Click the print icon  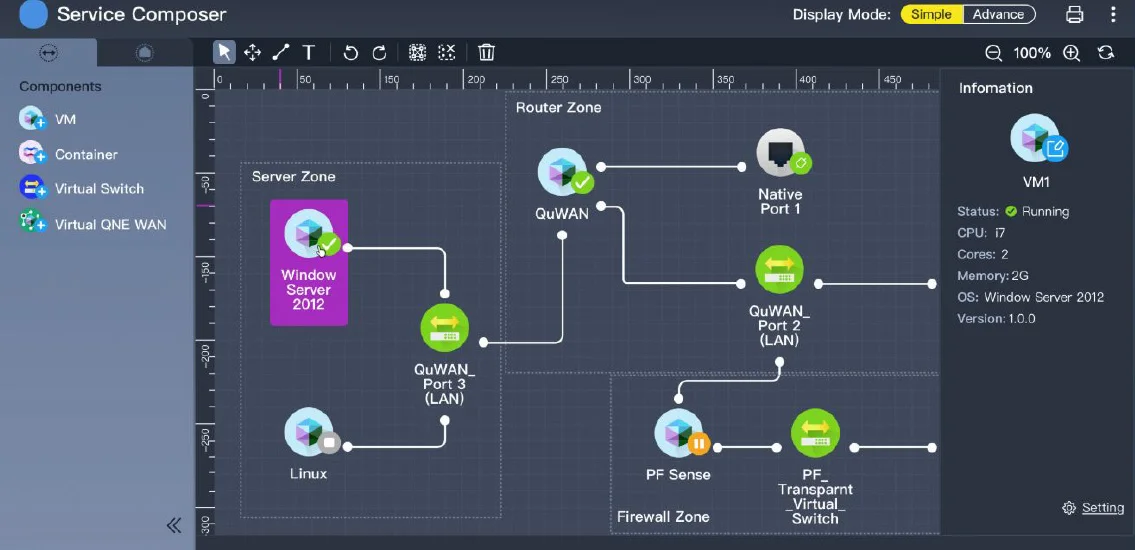point(1075,14)
